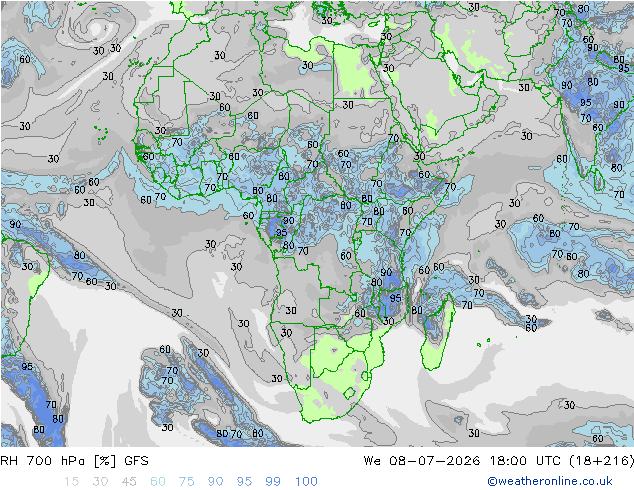The height and width of the screenshot is (490, 634).
Task: Click the gray "30" in the bottom legend
Action: [x=100, y=481]
